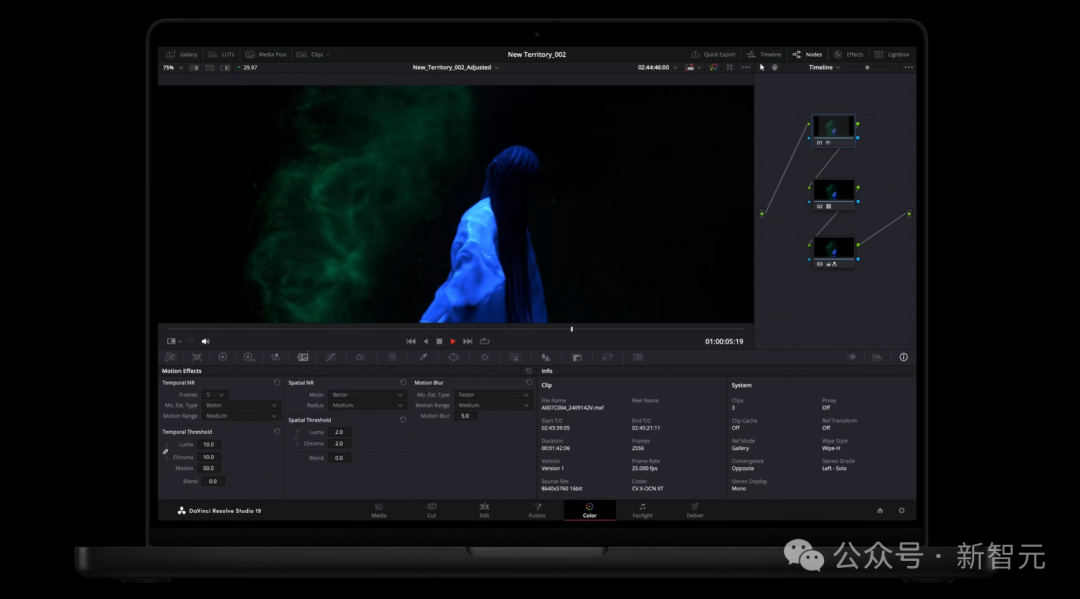1080x599 pixels.
Task: Switch to the Media page
Action: 379,510
